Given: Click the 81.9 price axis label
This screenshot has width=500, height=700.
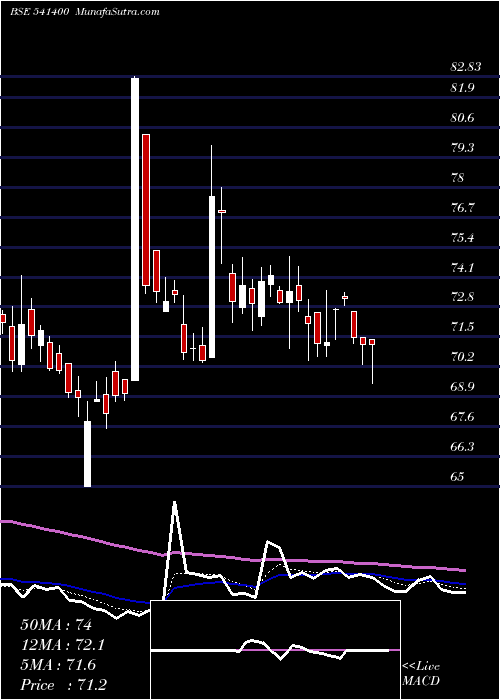Looking at the screenshot, I should click(x=462, y=88).
